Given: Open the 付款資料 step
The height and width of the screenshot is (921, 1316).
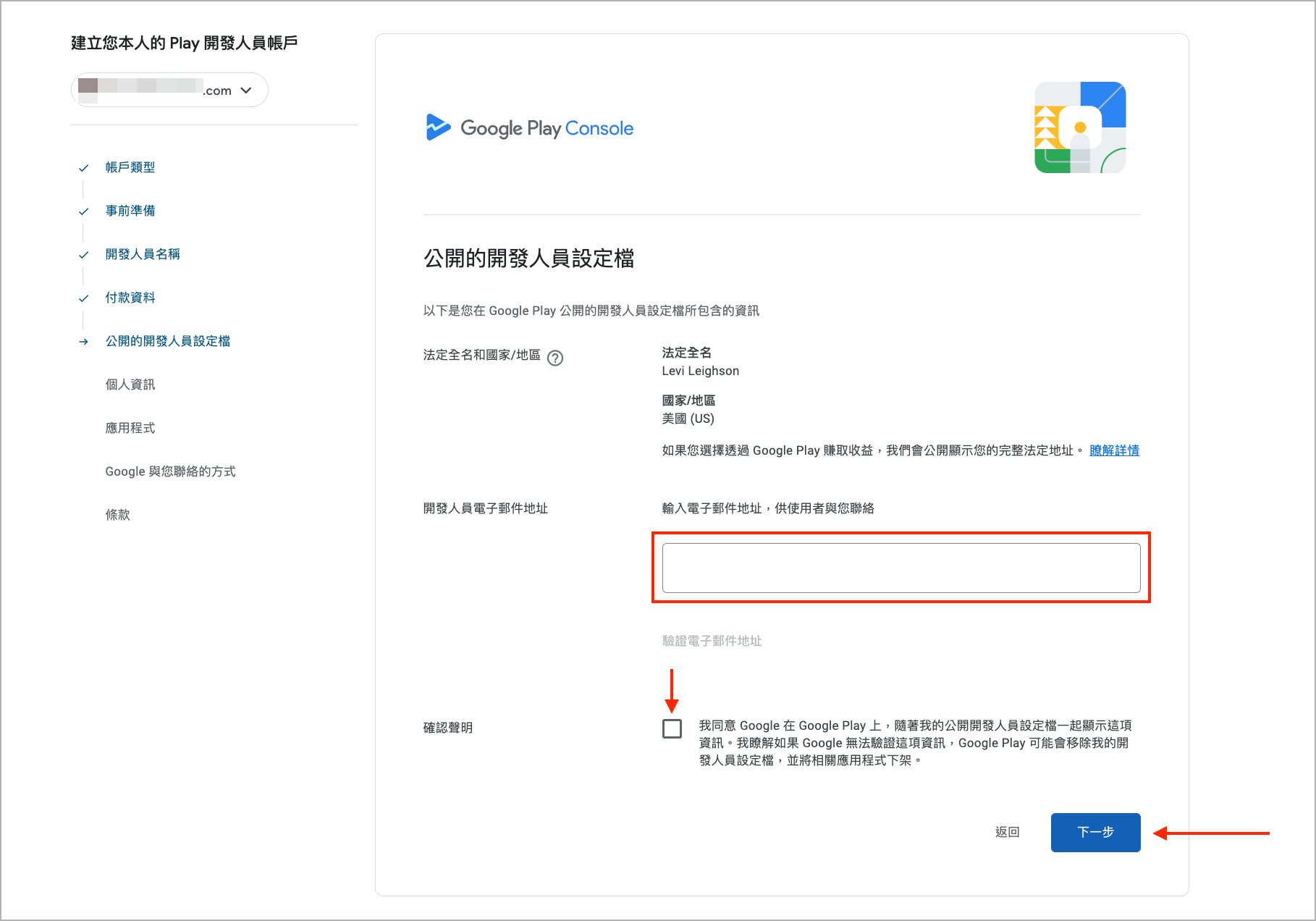Looking at the screenshot, I should 130,298.
